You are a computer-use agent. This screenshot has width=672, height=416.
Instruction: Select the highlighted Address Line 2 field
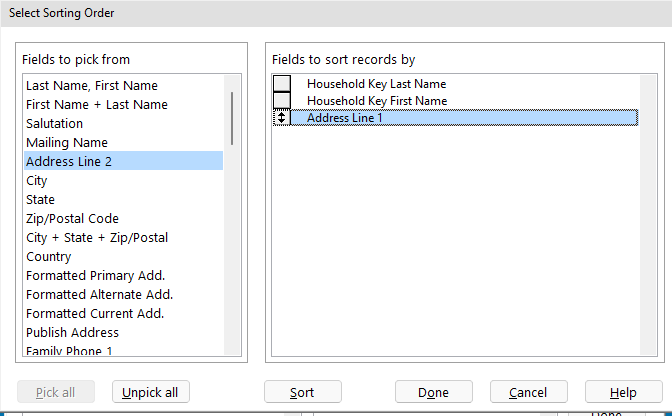[x=69, y=162]
